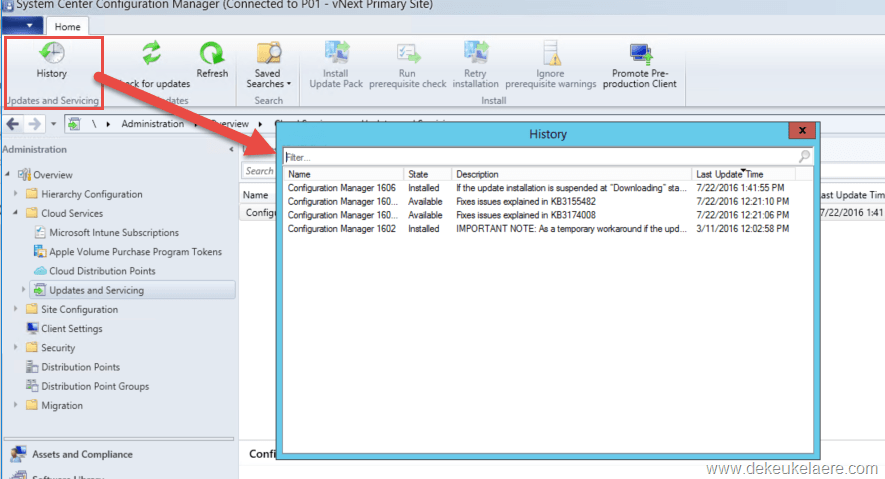Screen dimensions: 885x479
Task: Go back with the navigation arrow
Action: (x=12, y=124)
